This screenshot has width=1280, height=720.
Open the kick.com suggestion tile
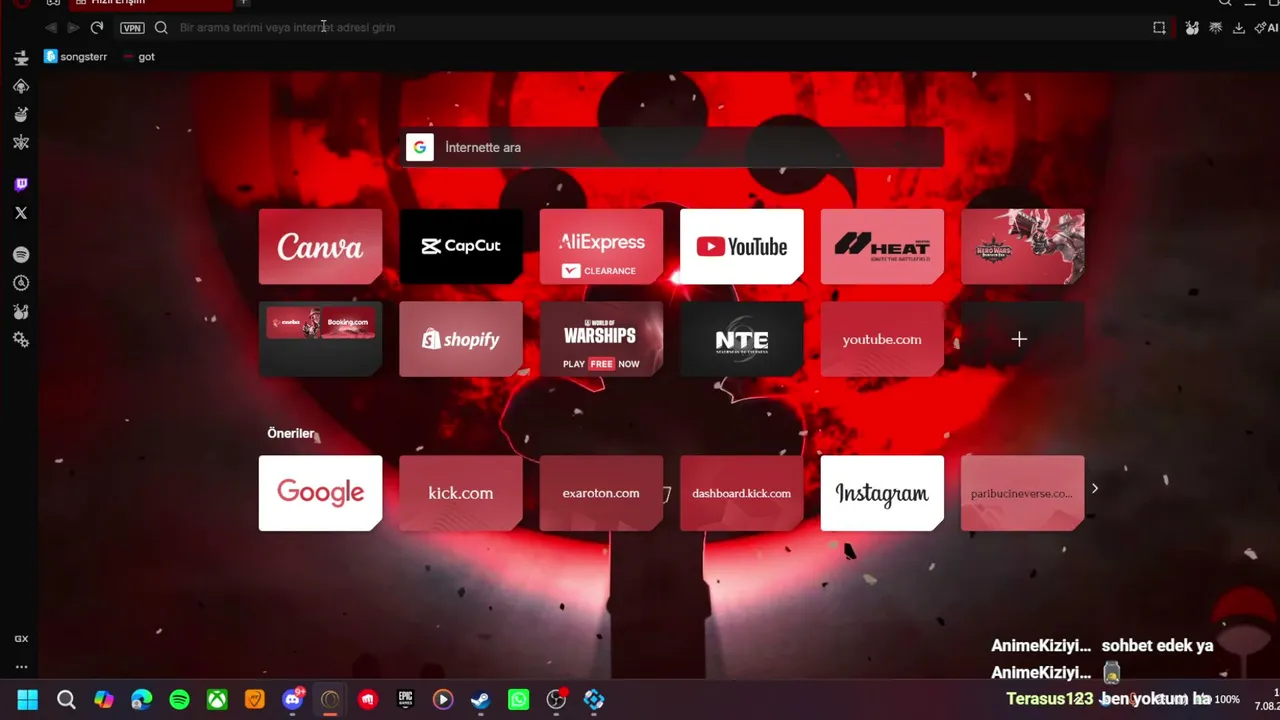click(461, 493)
